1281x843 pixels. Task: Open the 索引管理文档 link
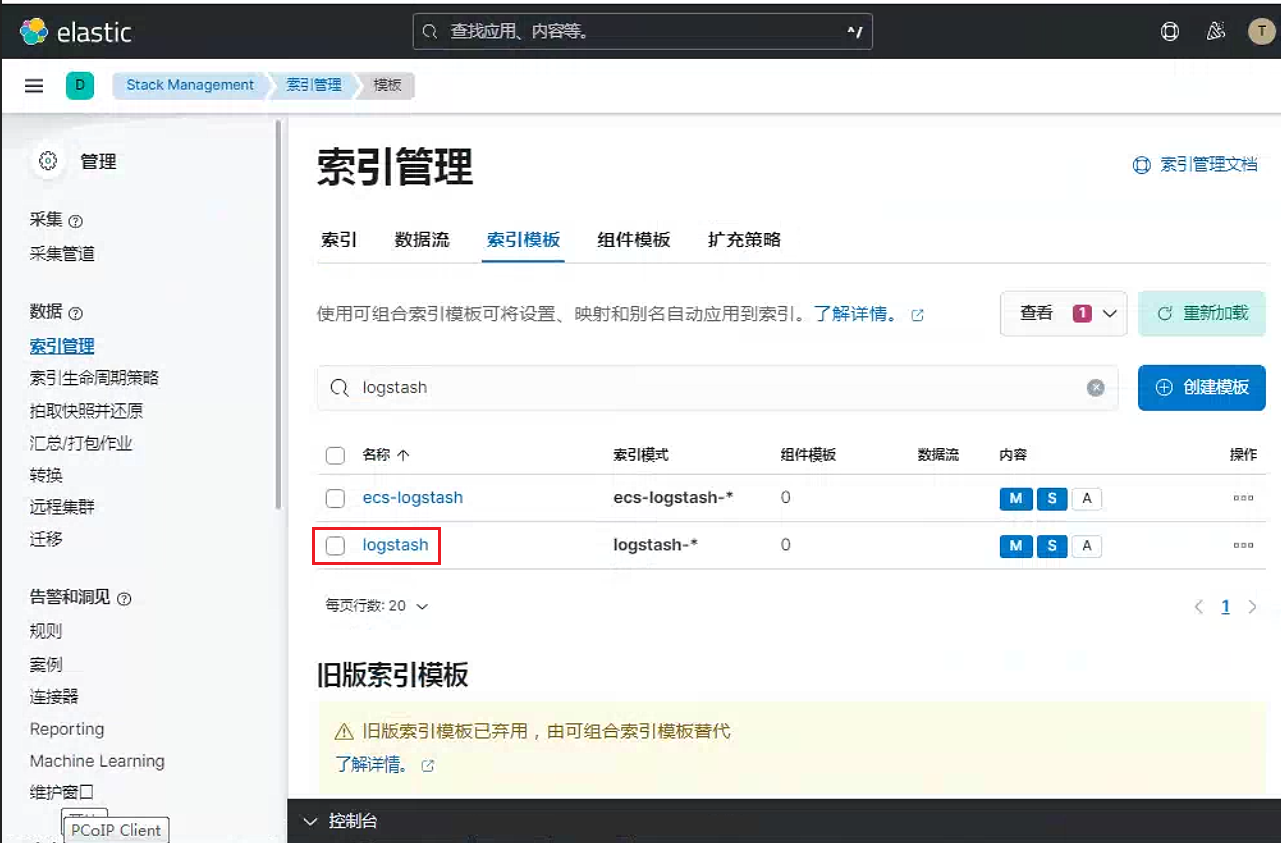click(1195, 165)
